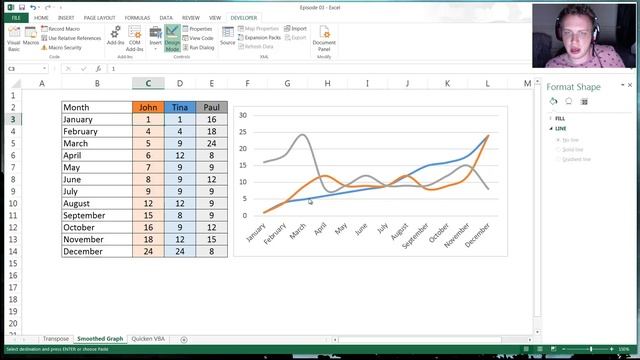Switch to the PAGE LAYOUT tab
Image resolution: width=640 pixels, height=360 pixels.
[x=99, y=18]
